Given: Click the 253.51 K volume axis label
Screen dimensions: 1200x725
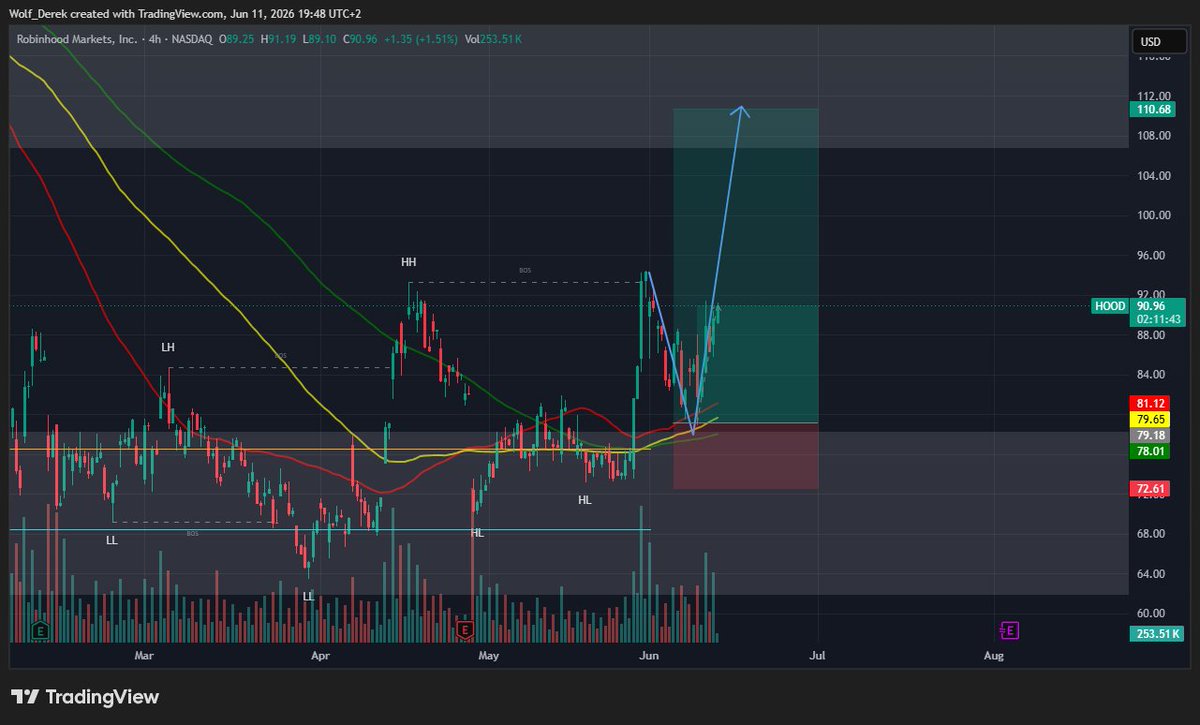Looking at the screenshot, I should pos(1157,633).
